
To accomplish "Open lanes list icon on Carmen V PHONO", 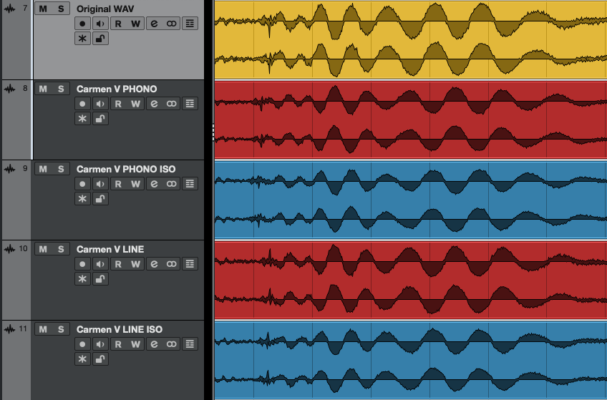I will coord(190,103).
